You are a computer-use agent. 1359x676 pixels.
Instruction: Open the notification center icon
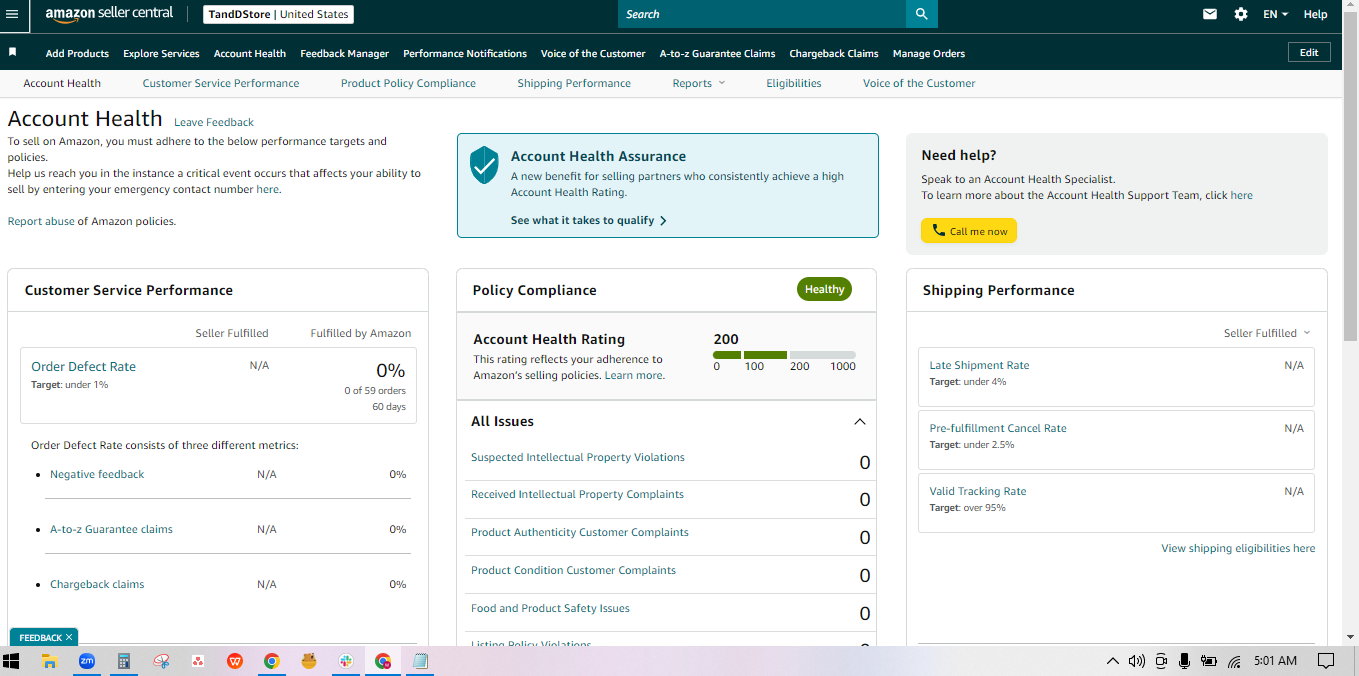[1326, 661]
